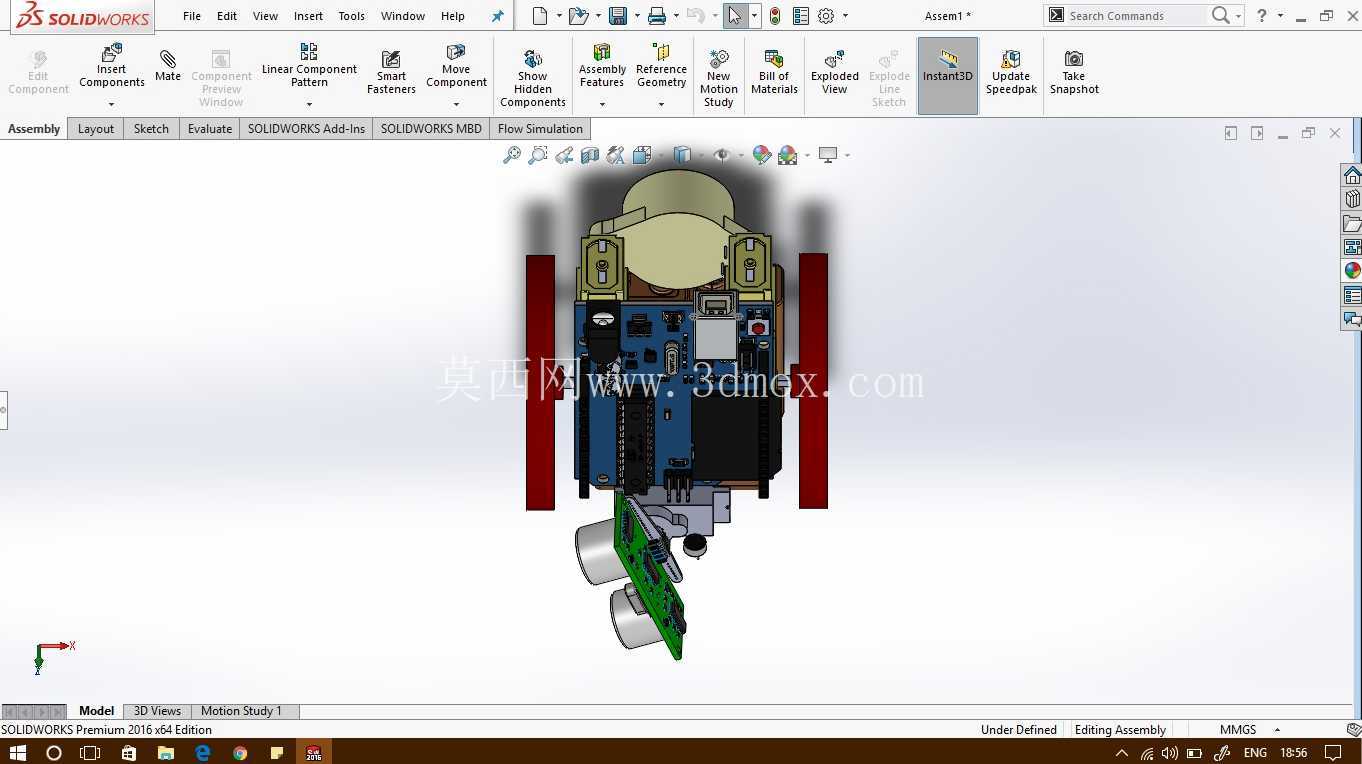The height and width of the screenshot is (764, 1362).
Task: Open Appearances color ball in task pane
Action: 1352,270
